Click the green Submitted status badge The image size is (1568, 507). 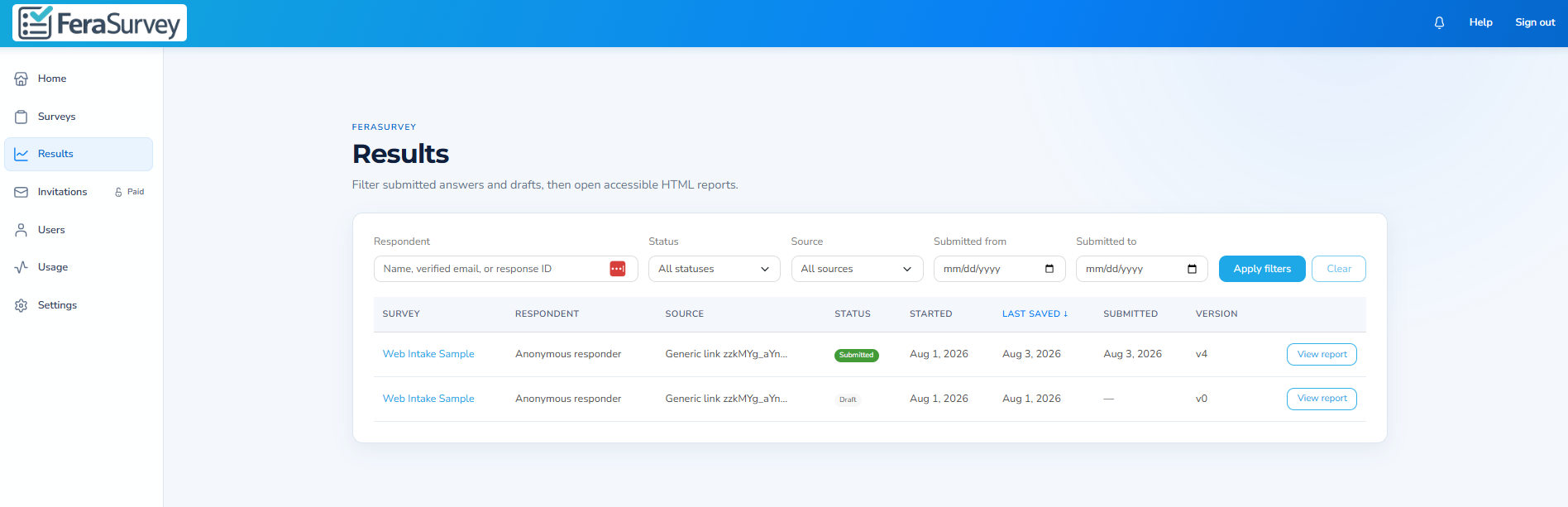[856, 355]
